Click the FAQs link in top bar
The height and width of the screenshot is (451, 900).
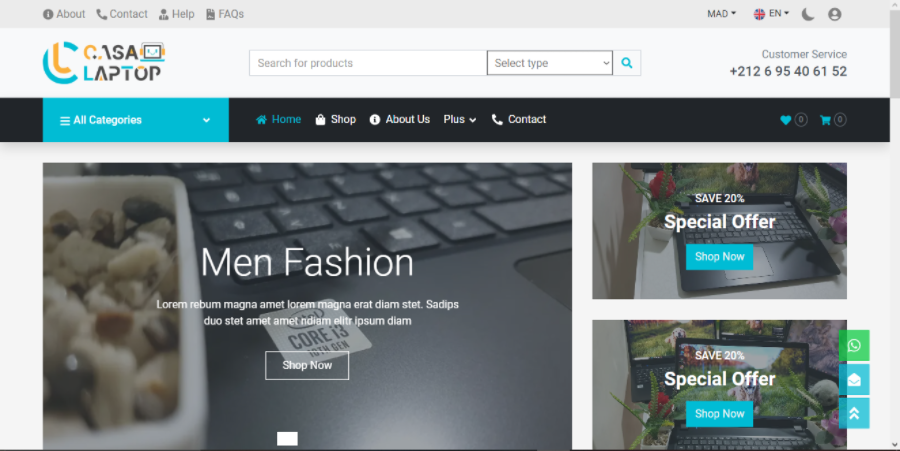tap(225, 14)
